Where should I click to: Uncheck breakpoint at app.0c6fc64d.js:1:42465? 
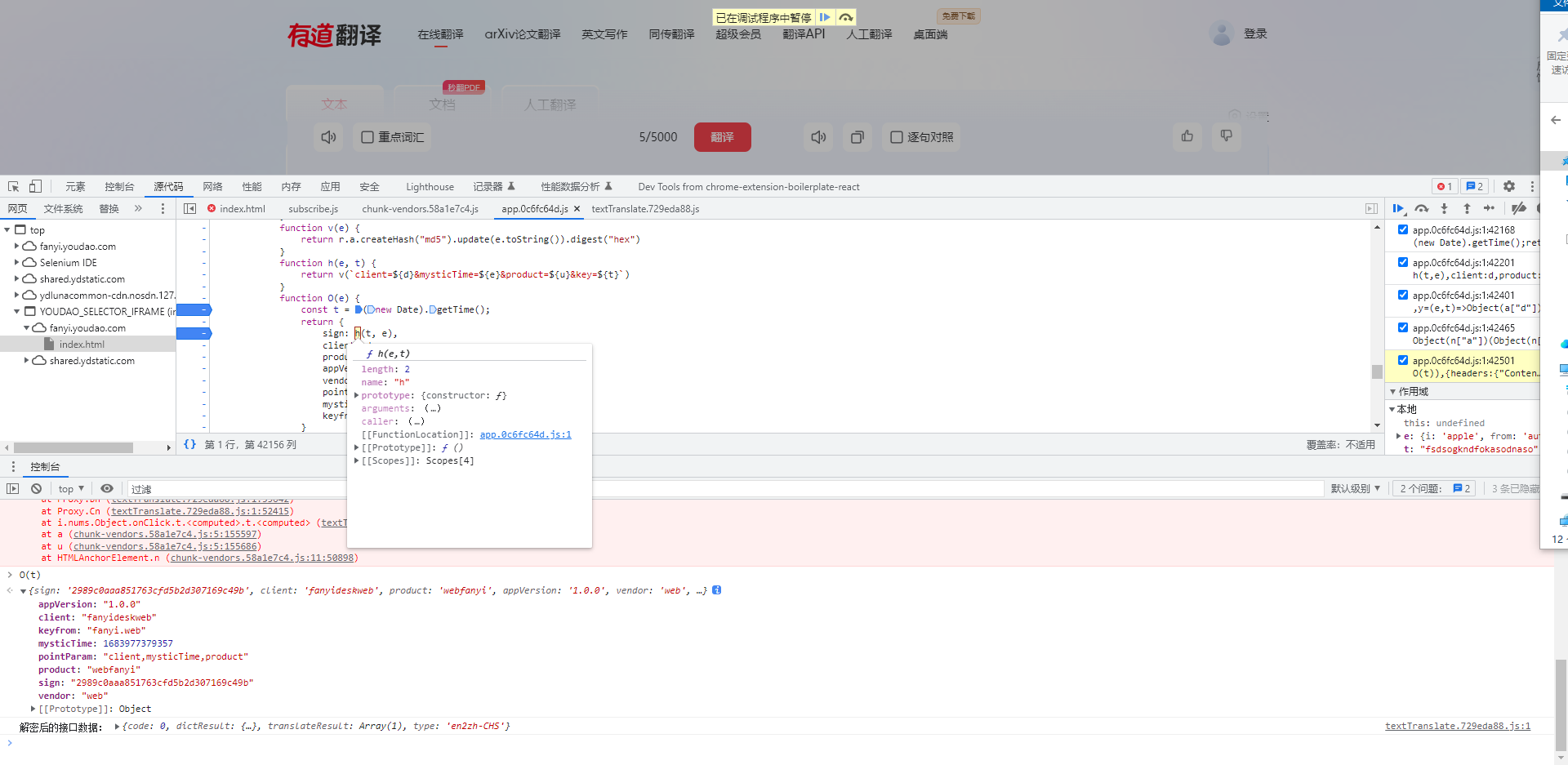(x=1403, y=328)
